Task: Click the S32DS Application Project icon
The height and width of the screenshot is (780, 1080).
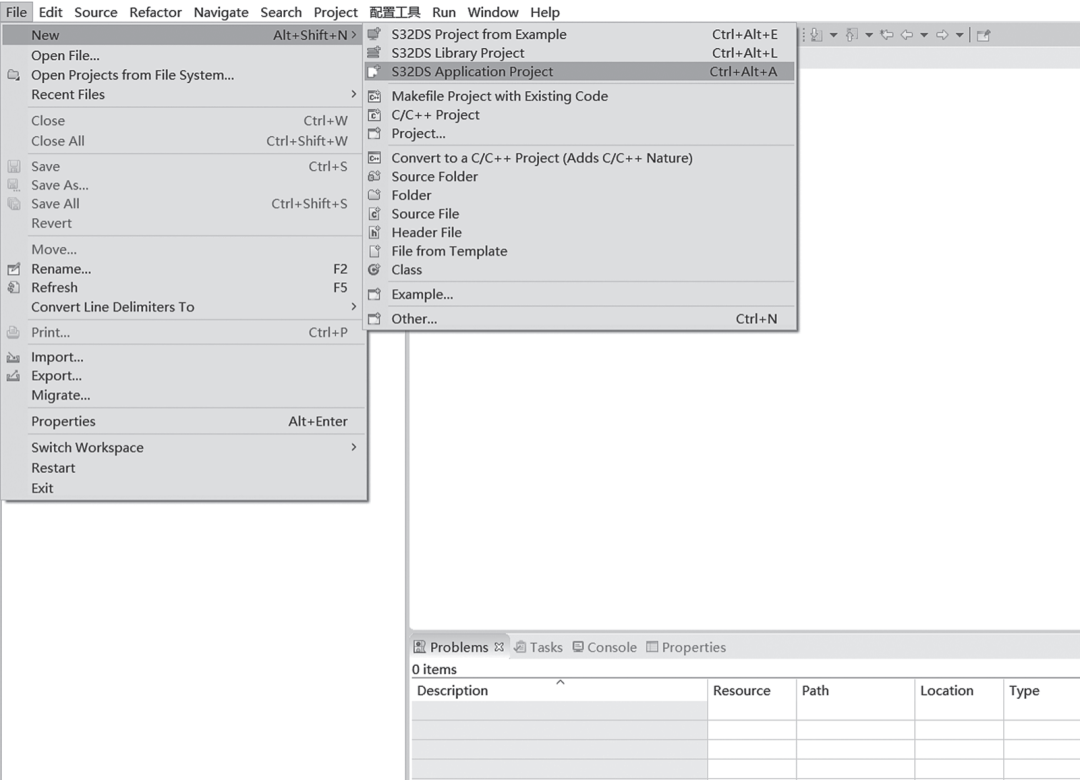Action: [x=374, y=71]
